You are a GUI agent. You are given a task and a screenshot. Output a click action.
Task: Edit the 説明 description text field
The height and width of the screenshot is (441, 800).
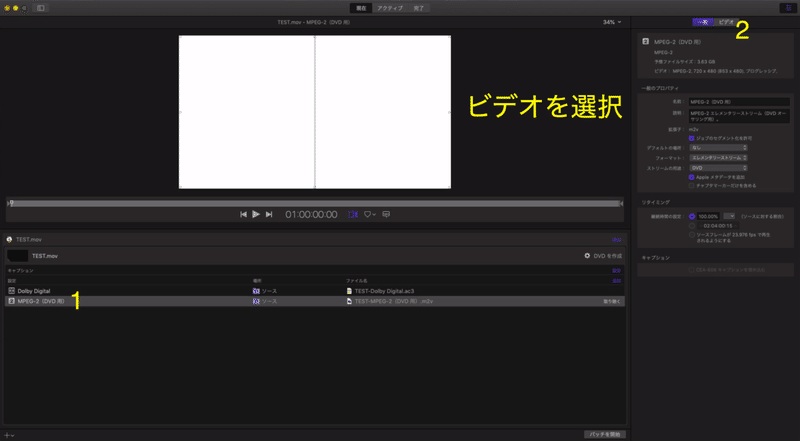click(x=739, y=115)
